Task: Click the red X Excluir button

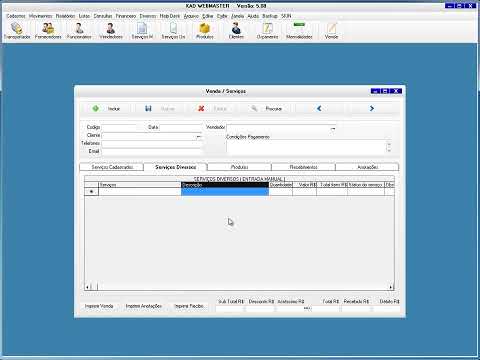Action: 212,109
